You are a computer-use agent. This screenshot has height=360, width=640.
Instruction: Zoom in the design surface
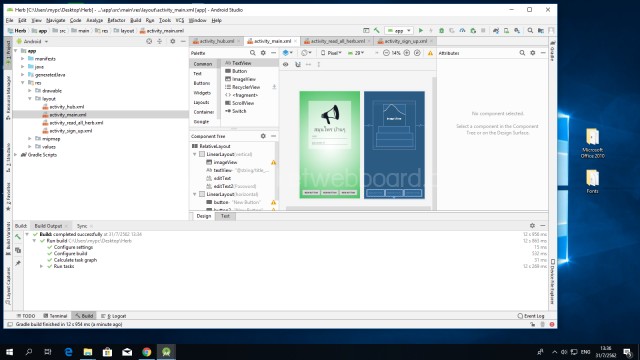pyautogui.click(x=407, y=53)
